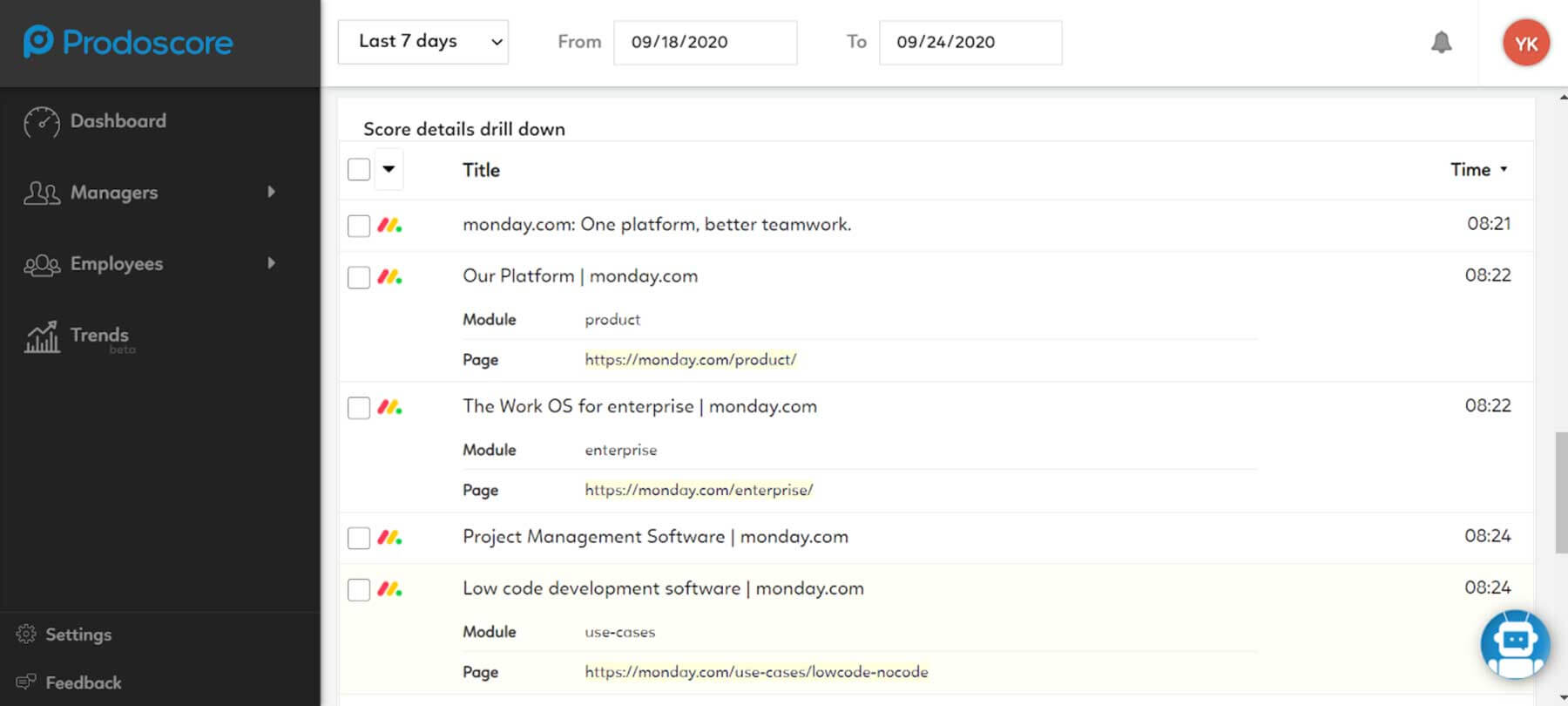The width and height of the screenshot is (1568, 706).
Task: Click monday.com icon on Our Platform row
Action: tap(389, 276)
